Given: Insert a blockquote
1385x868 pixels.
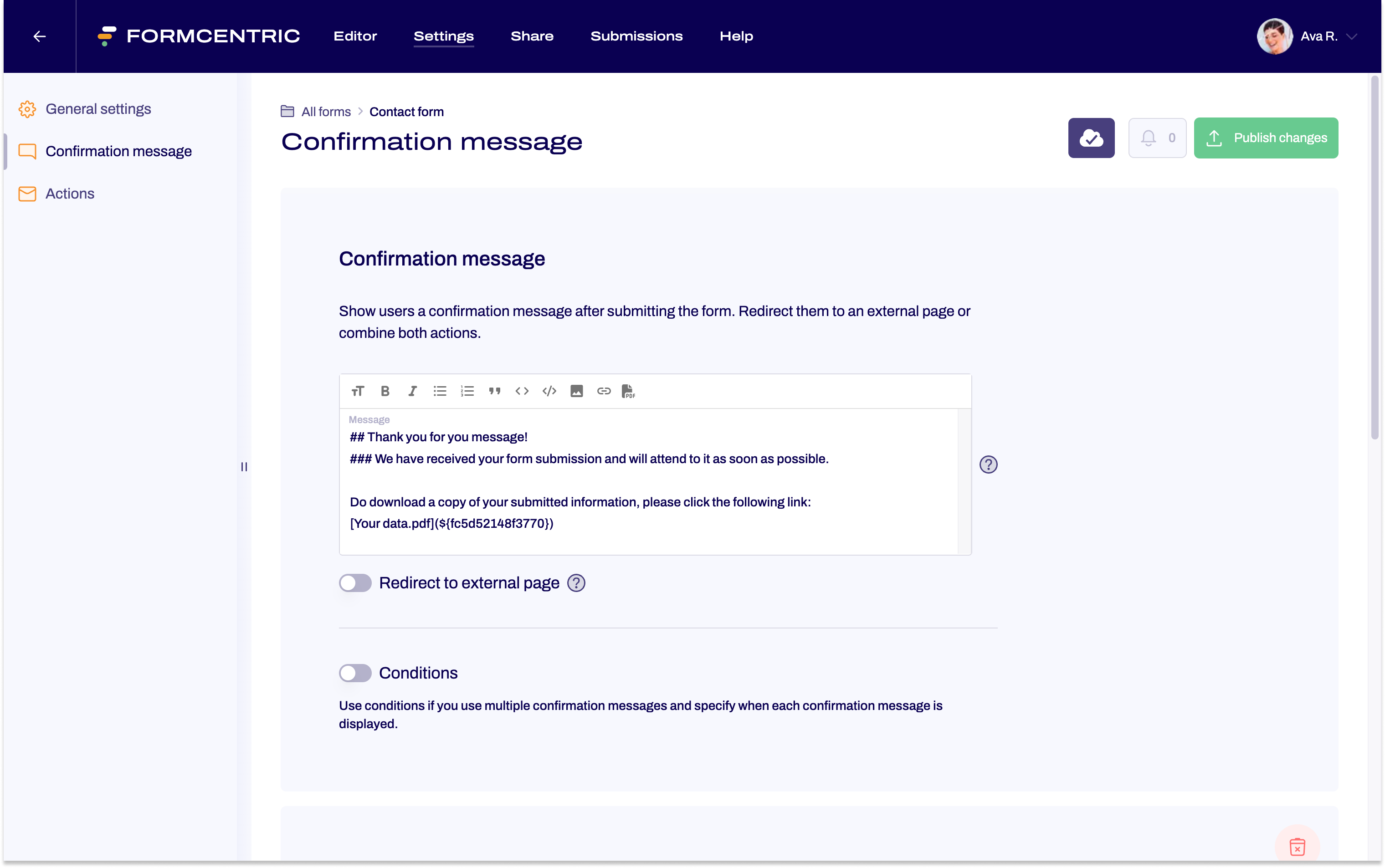Looking at the screenshot, I should tap(494, 391).
